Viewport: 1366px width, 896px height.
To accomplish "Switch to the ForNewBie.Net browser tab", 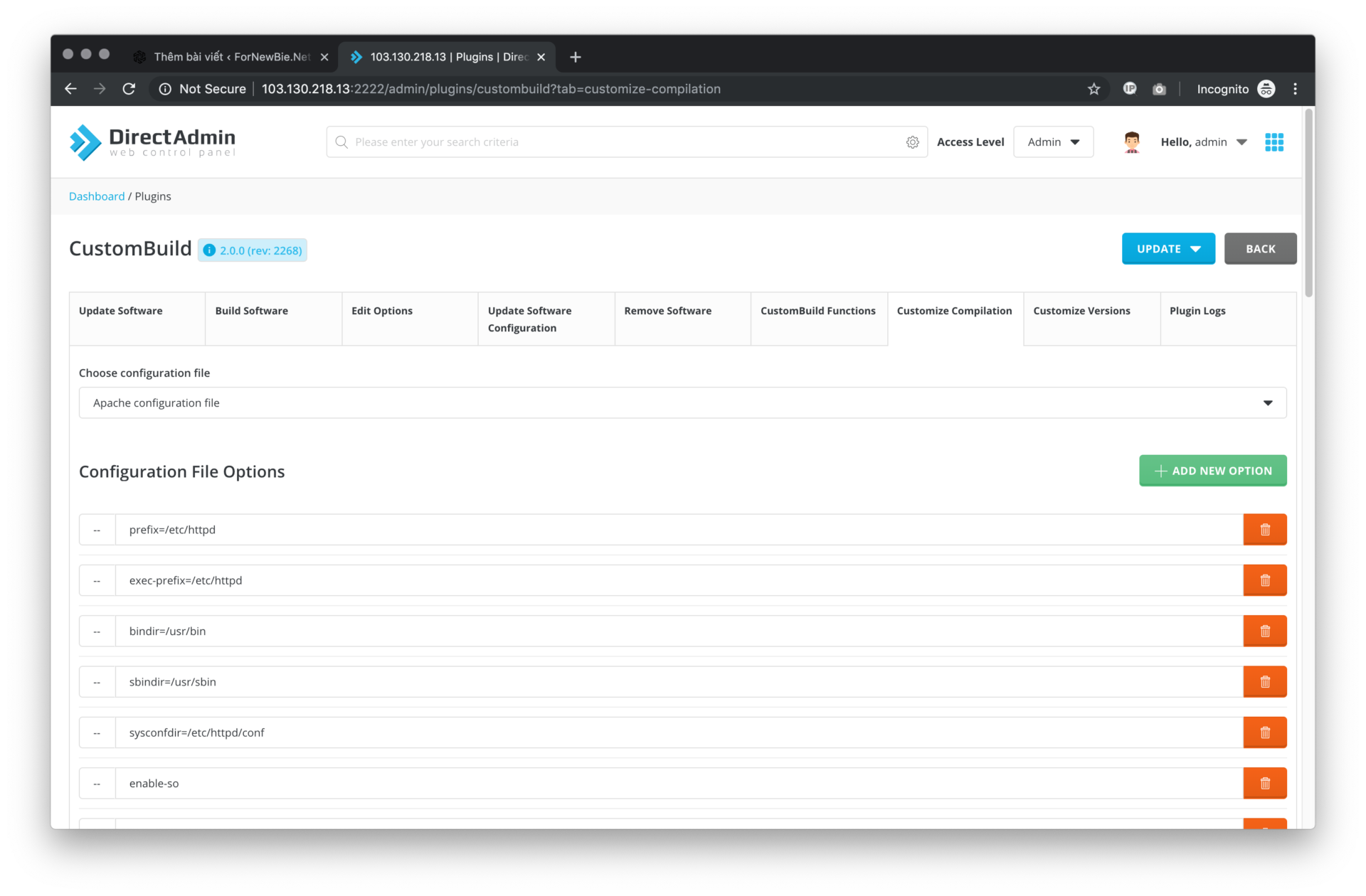I will click(231, 57).
